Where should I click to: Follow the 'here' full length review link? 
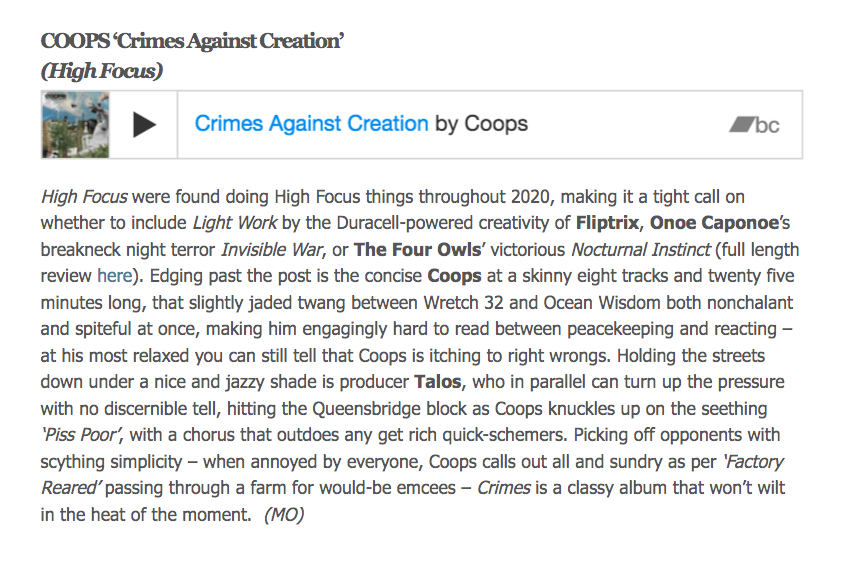[x=114, y=275]
